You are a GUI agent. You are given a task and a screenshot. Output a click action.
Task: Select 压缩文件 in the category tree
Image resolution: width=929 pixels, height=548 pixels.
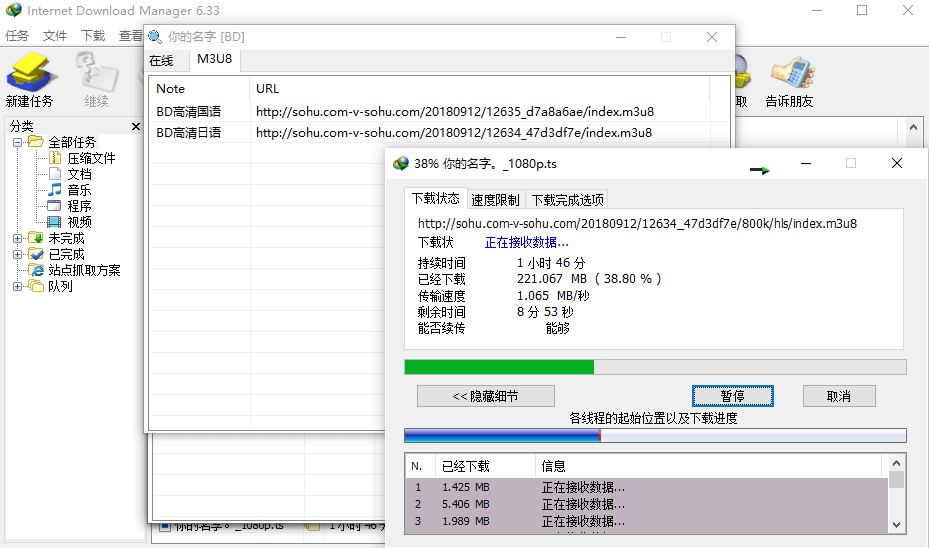(91, 158)
